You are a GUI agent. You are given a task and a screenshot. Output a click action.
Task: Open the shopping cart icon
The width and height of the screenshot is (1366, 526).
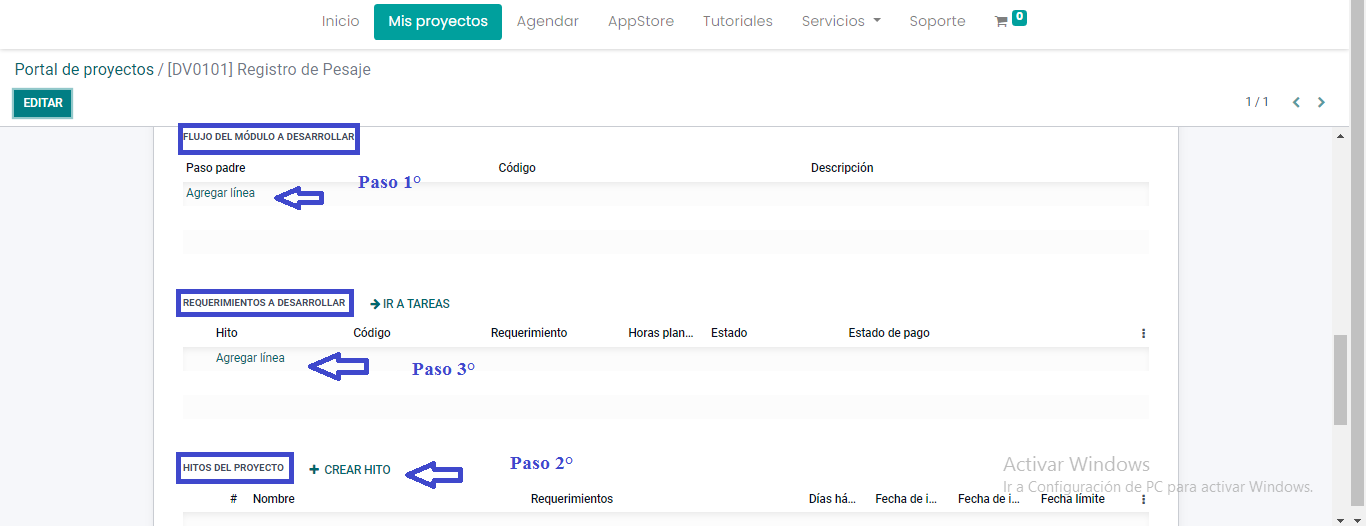[1001, 21]
